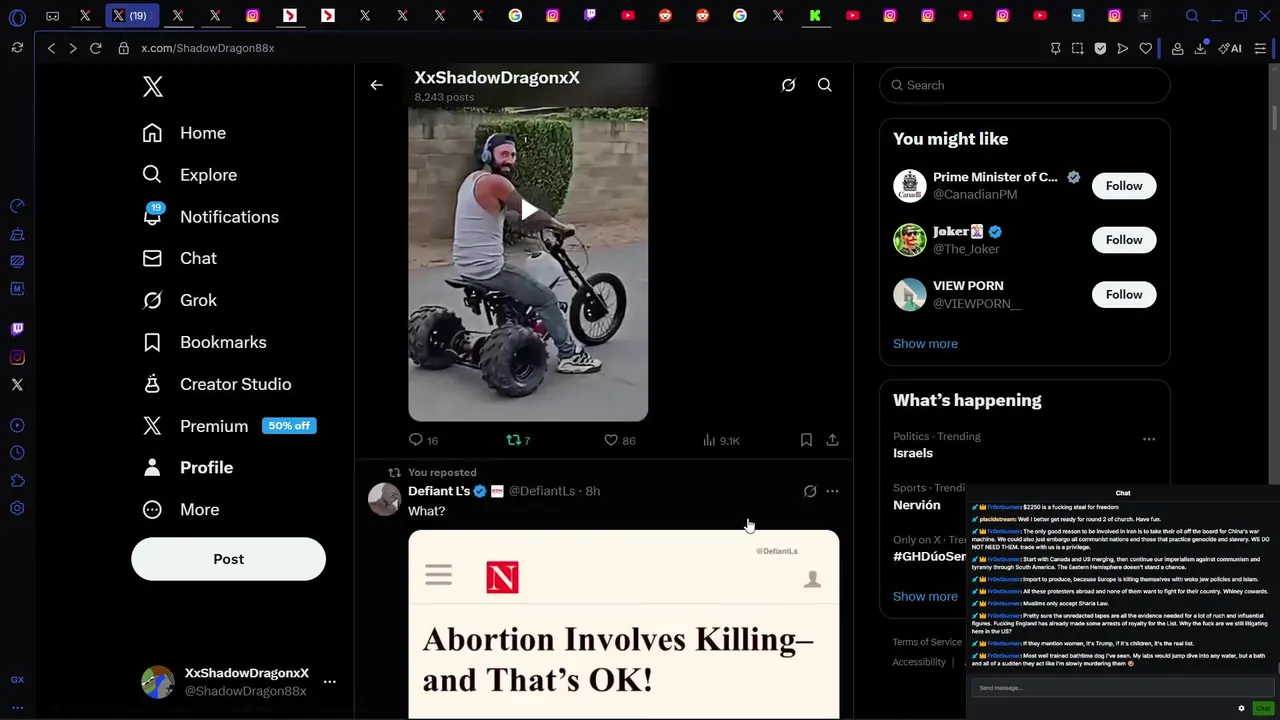
Task: Switch to the active X (19) tab
Action: 131,16
